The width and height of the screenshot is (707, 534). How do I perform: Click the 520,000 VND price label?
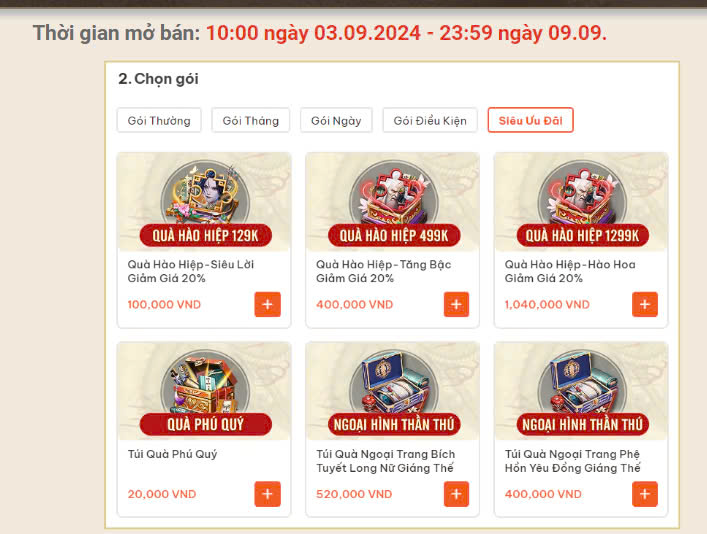pyautogui.click(x=354, y=494)
